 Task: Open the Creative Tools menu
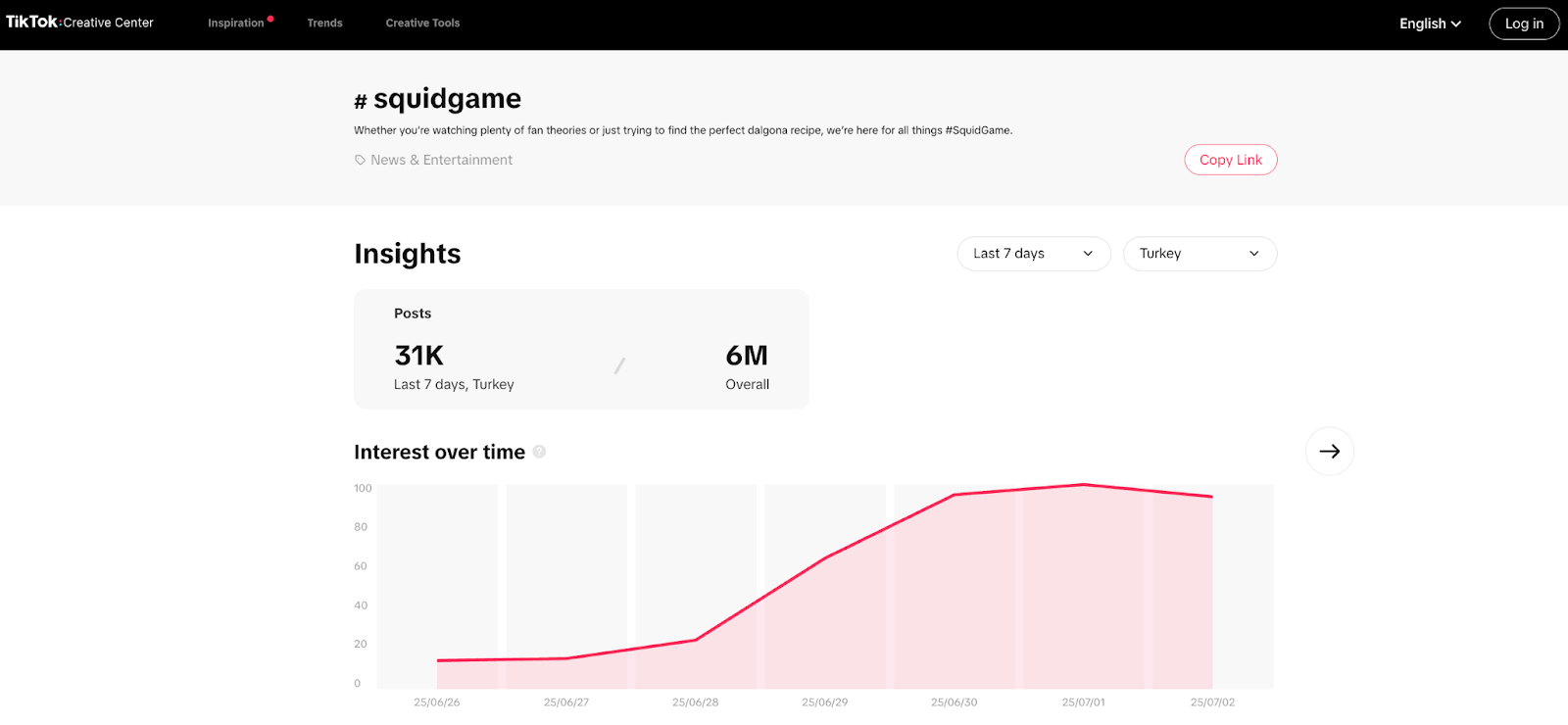click(x=422, y=23)
